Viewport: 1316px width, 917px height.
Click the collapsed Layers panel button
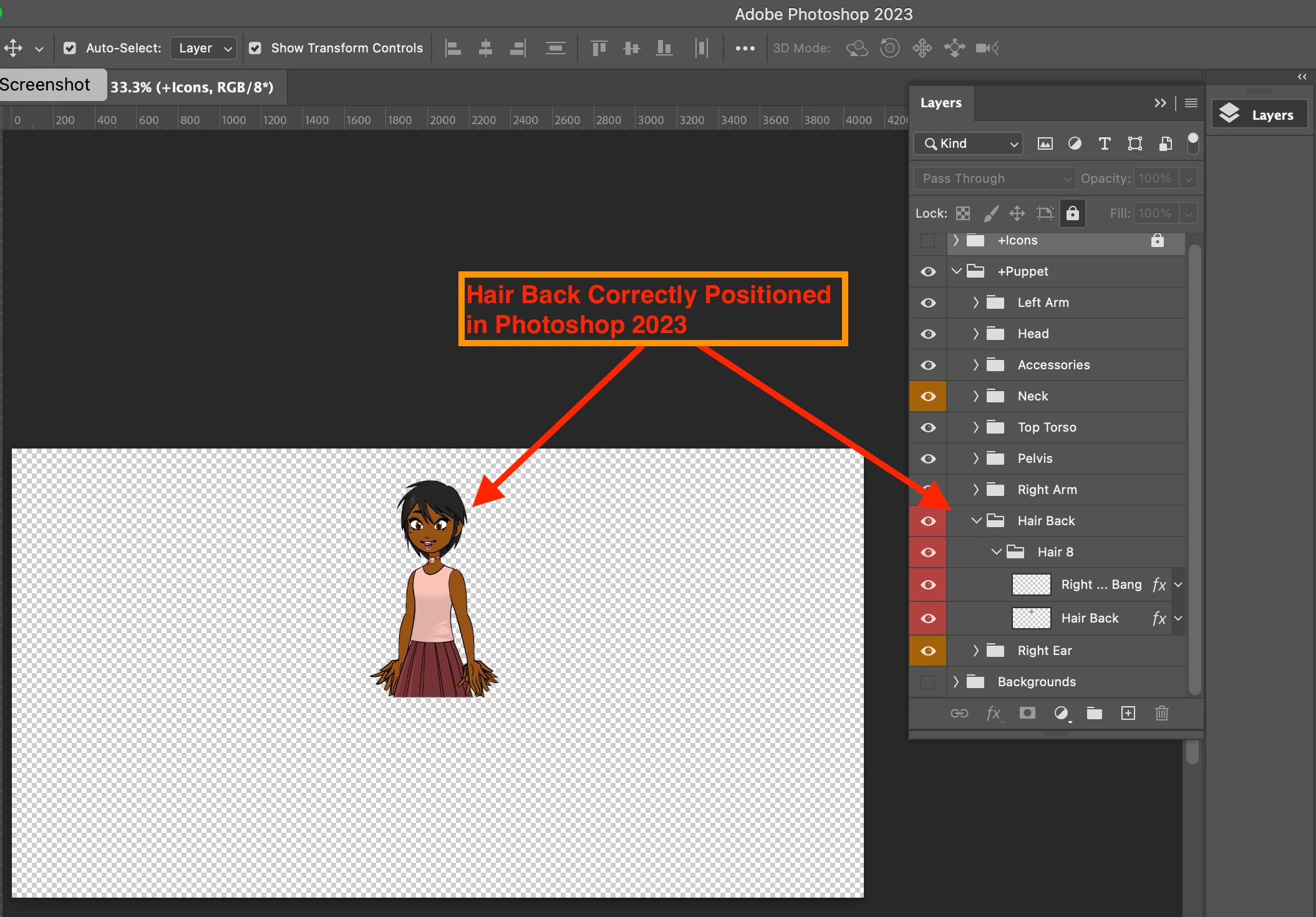point(1259,115)
